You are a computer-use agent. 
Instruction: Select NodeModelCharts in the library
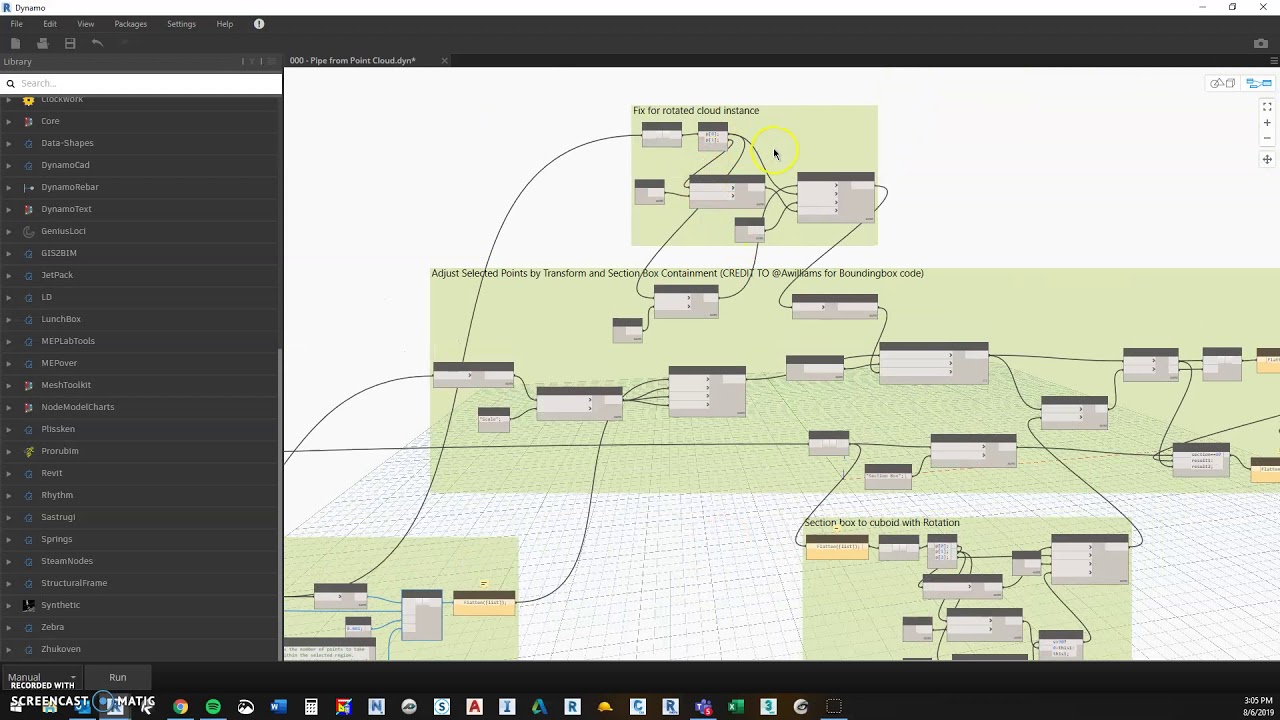78,407
